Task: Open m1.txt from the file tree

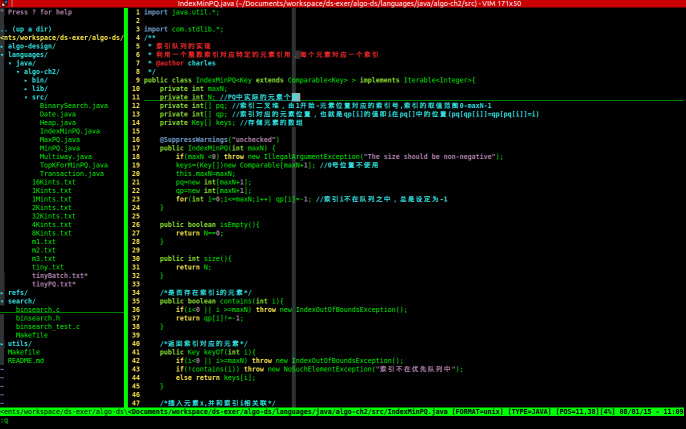Action: pyautogui.click(x=43, y=241)
